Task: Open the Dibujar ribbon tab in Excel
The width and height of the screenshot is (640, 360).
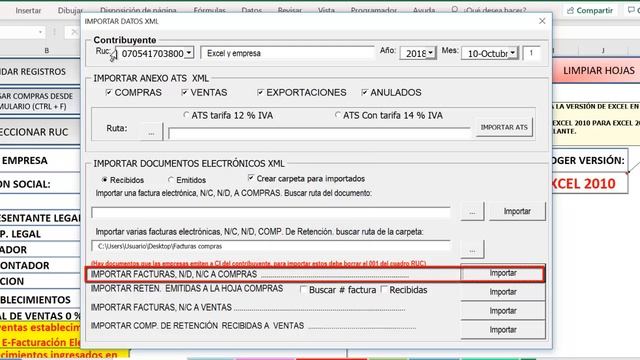Action: pos(70,10)
